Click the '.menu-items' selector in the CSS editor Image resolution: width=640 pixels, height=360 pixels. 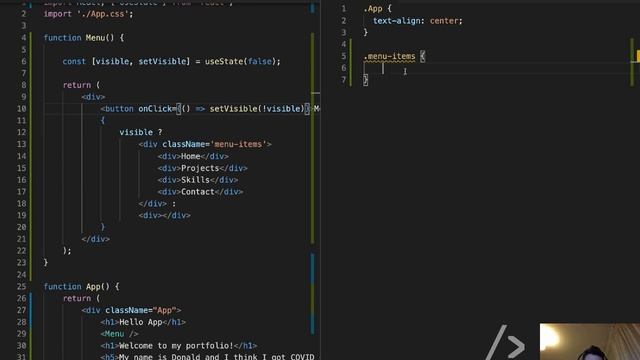click(389, 56)
